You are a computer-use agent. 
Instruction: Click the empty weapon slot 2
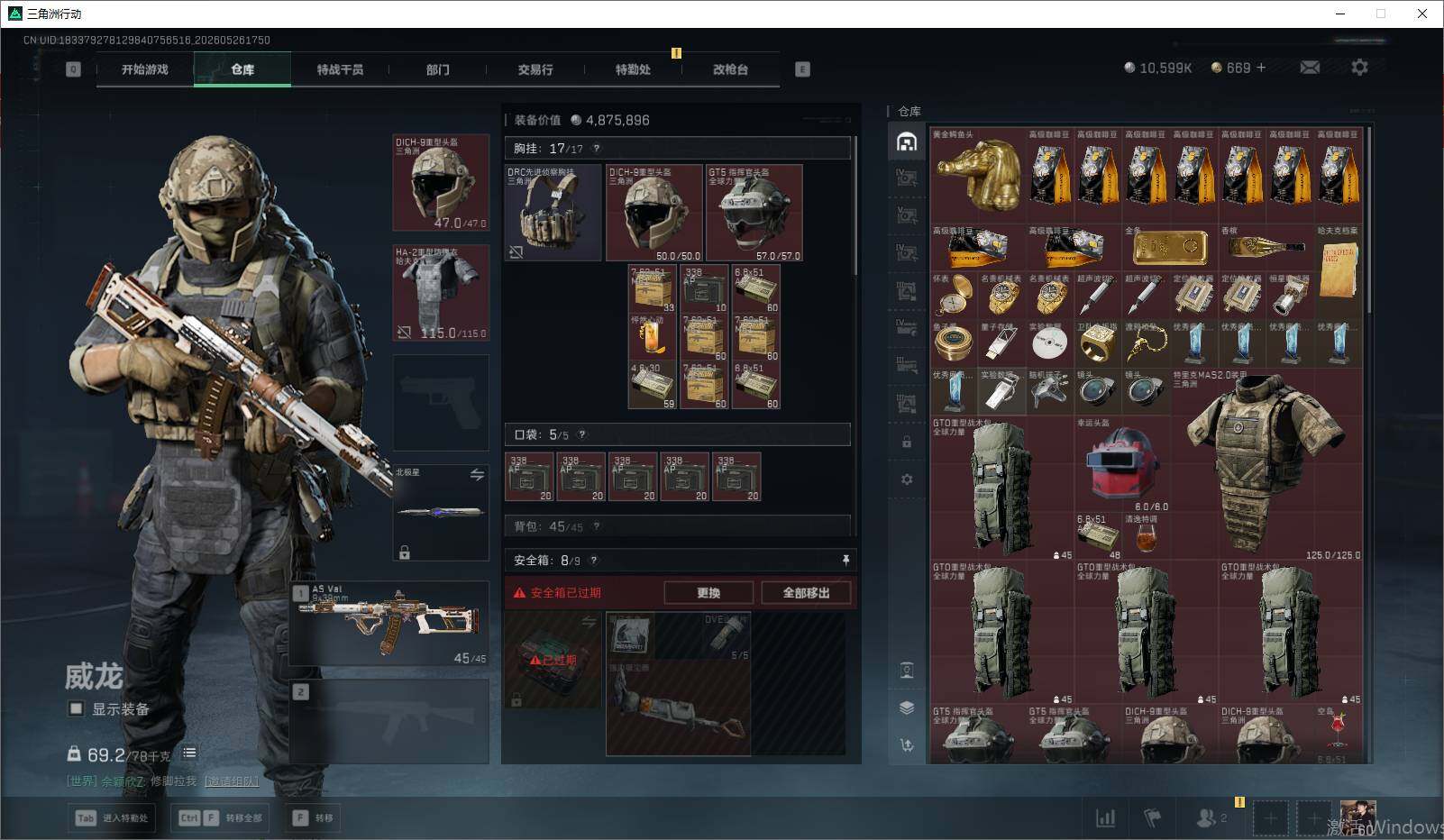coord(389,721)
